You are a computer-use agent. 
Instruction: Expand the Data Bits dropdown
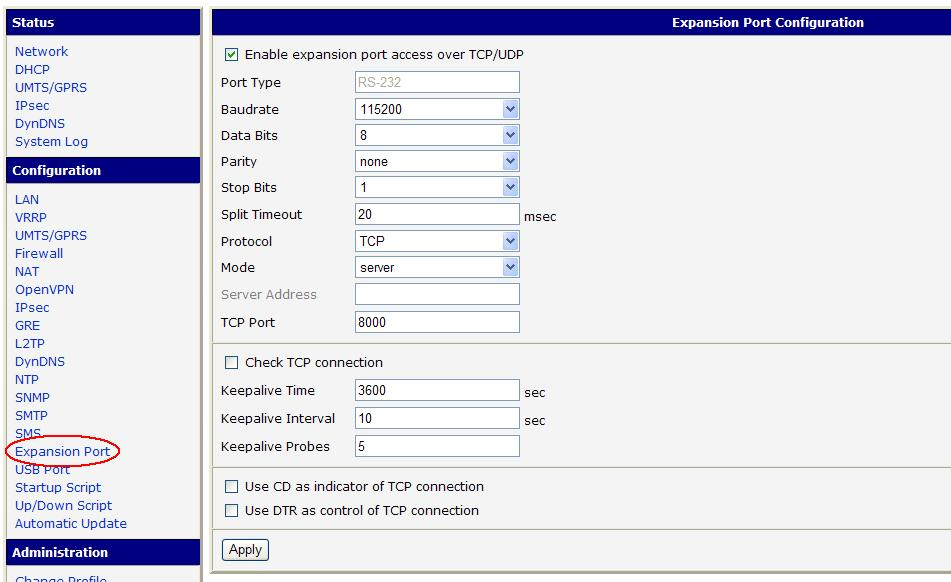[x=437, y=135]
